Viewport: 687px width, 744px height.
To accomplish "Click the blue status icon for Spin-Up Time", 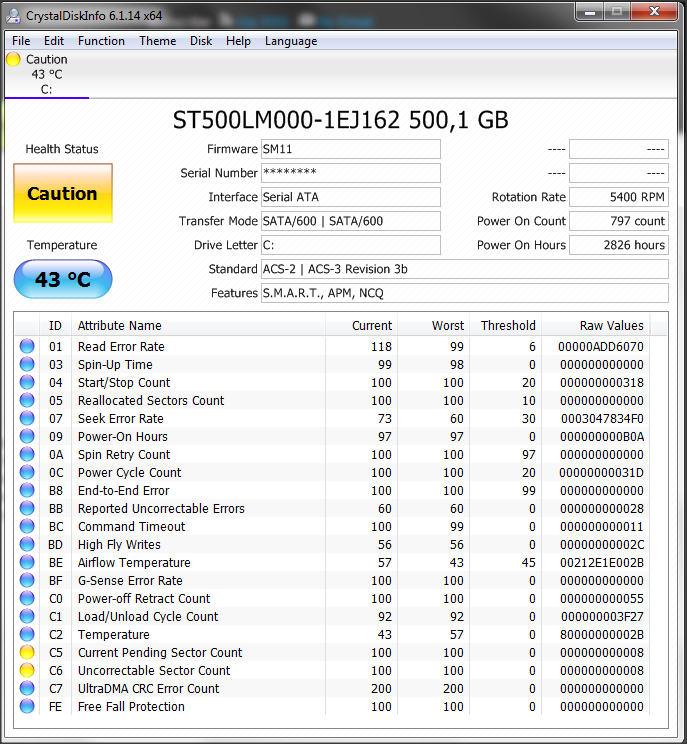I will click(x=27, y=364).
